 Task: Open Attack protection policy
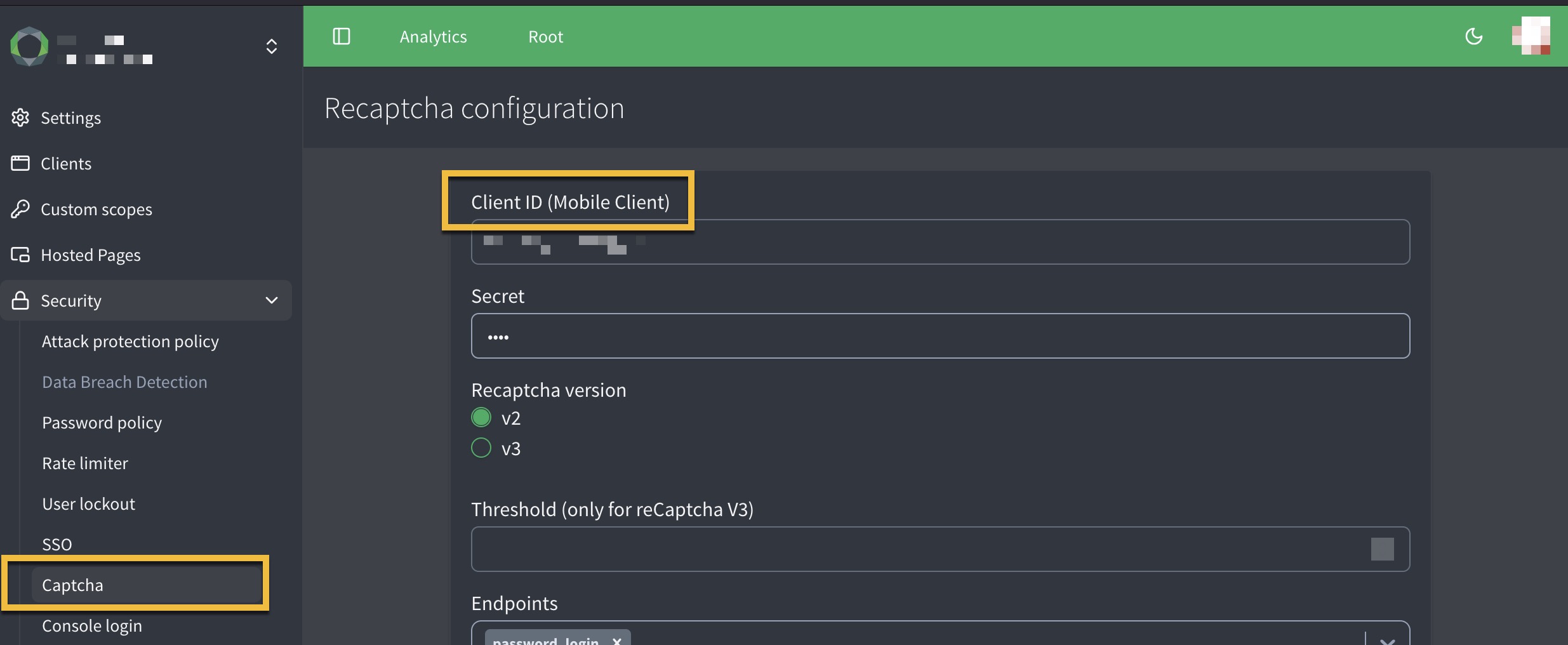[x=130, y=342]
